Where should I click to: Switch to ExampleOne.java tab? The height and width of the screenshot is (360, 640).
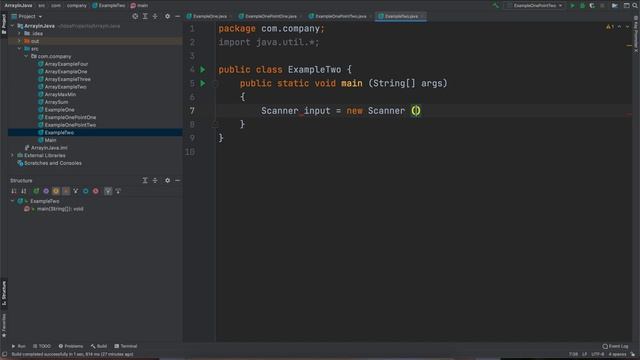click(207, 16)
